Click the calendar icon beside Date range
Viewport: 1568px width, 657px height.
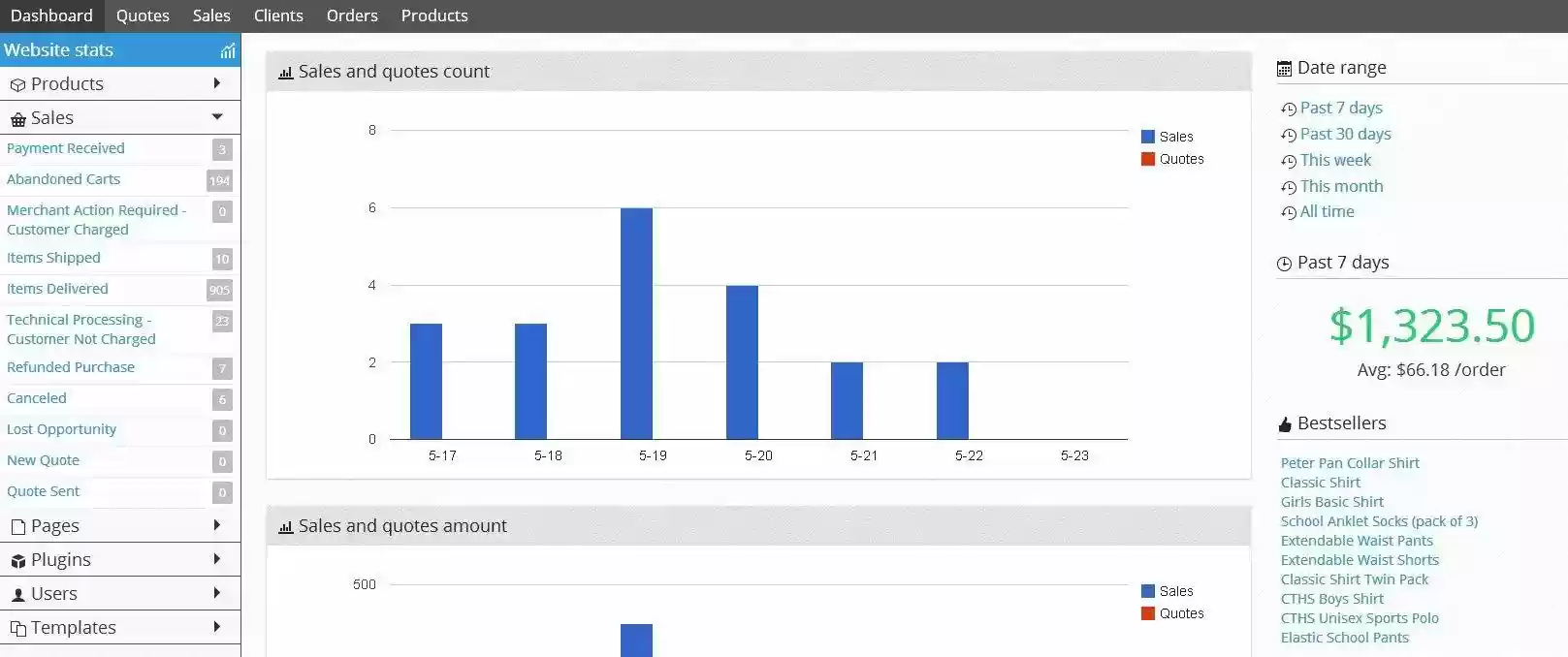tap(1284, 69)
